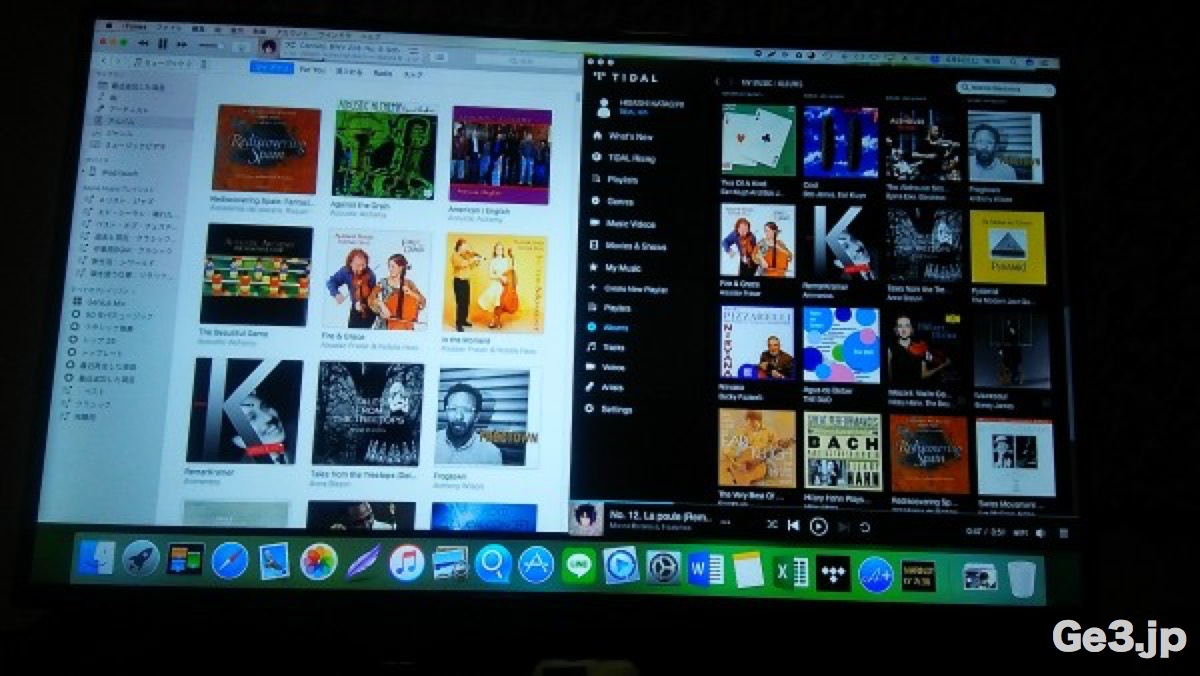Toggle shuffle in the TIDAL player

tap(772, 524)
